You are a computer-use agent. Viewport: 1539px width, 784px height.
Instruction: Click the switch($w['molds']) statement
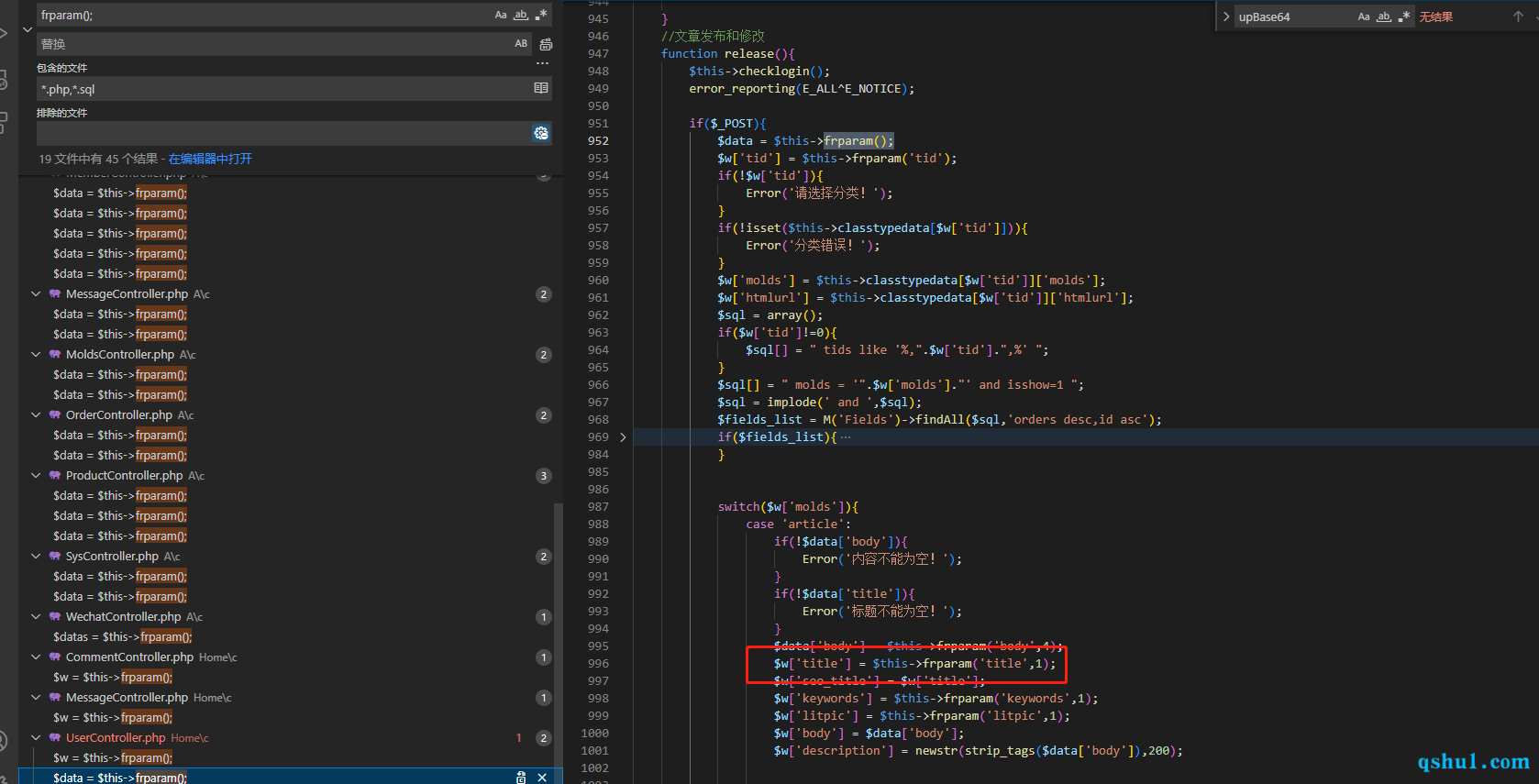(788, 507)
